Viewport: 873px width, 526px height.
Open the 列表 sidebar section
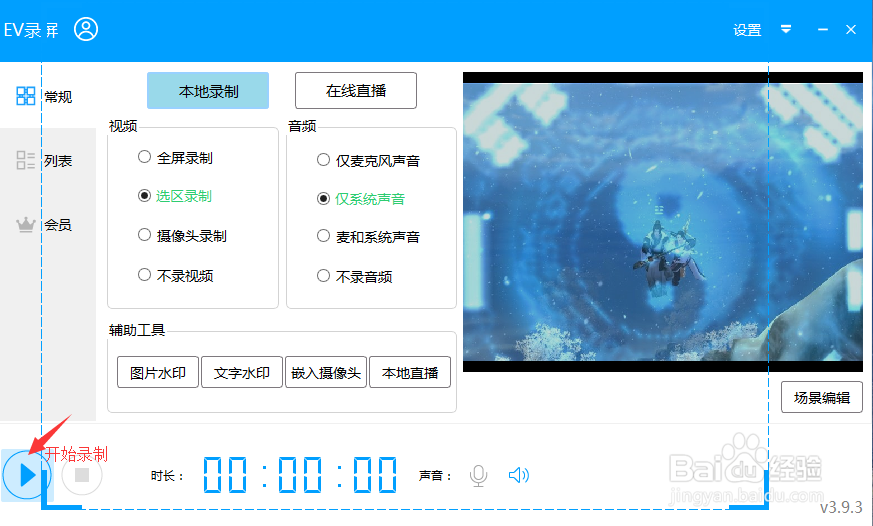coord(45,160)
